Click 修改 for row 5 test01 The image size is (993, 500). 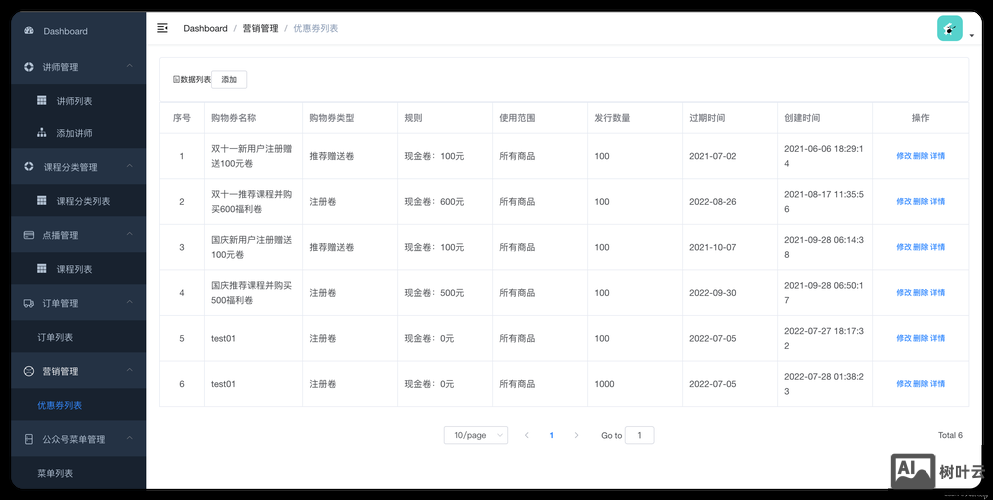904,338
